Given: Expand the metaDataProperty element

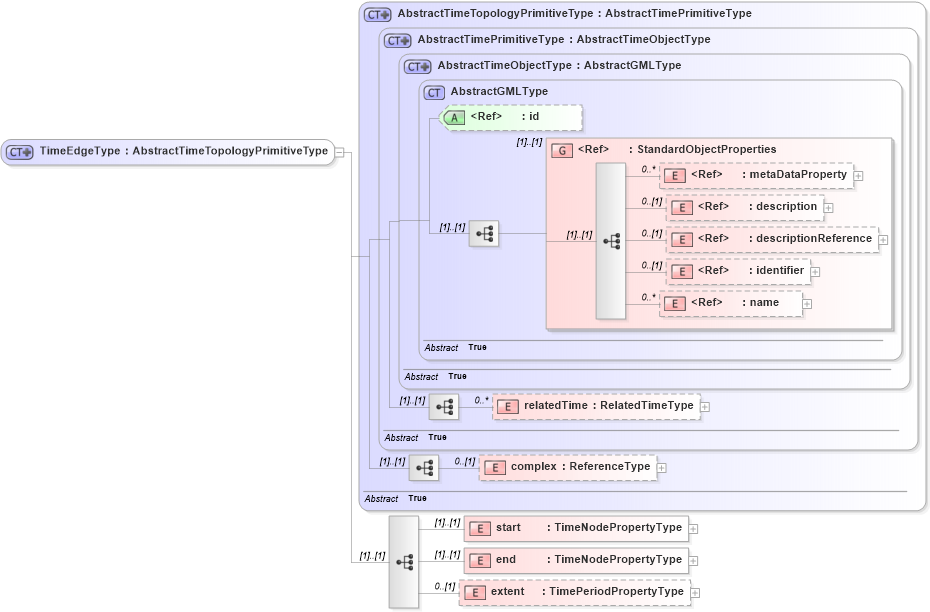Looking at the screenshot, I should 858,176.
